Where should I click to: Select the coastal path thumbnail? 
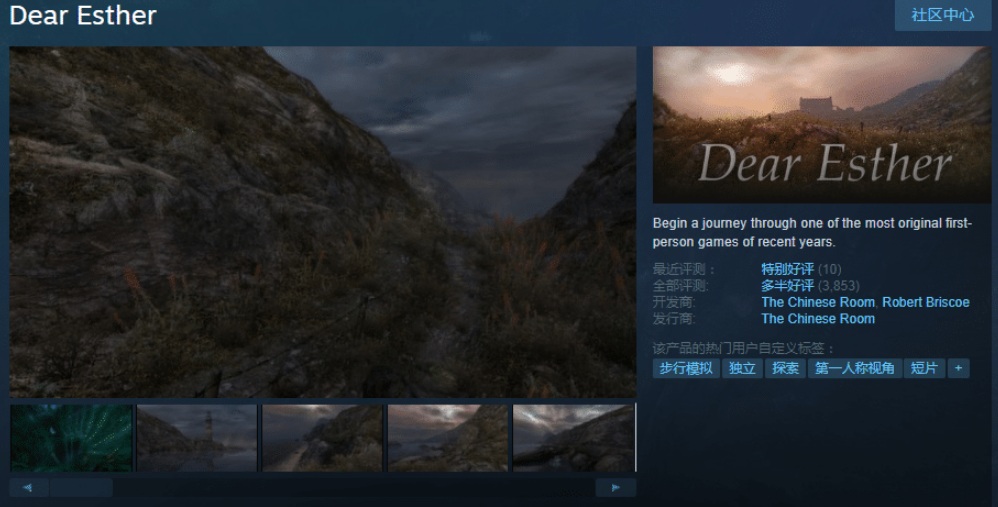[322, 438]
